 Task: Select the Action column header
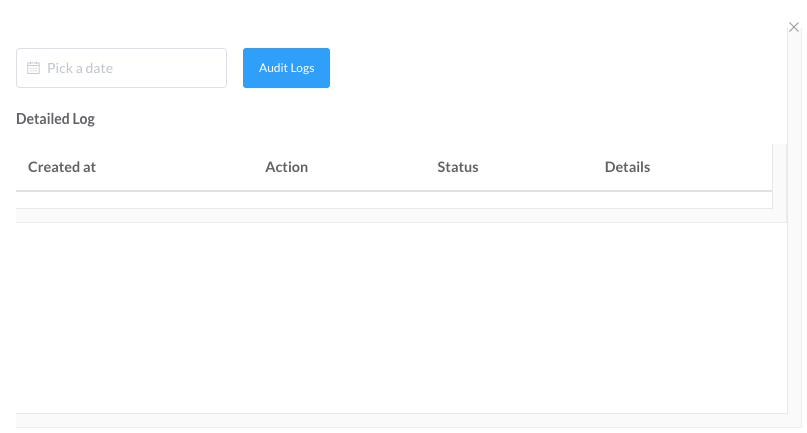286,167
